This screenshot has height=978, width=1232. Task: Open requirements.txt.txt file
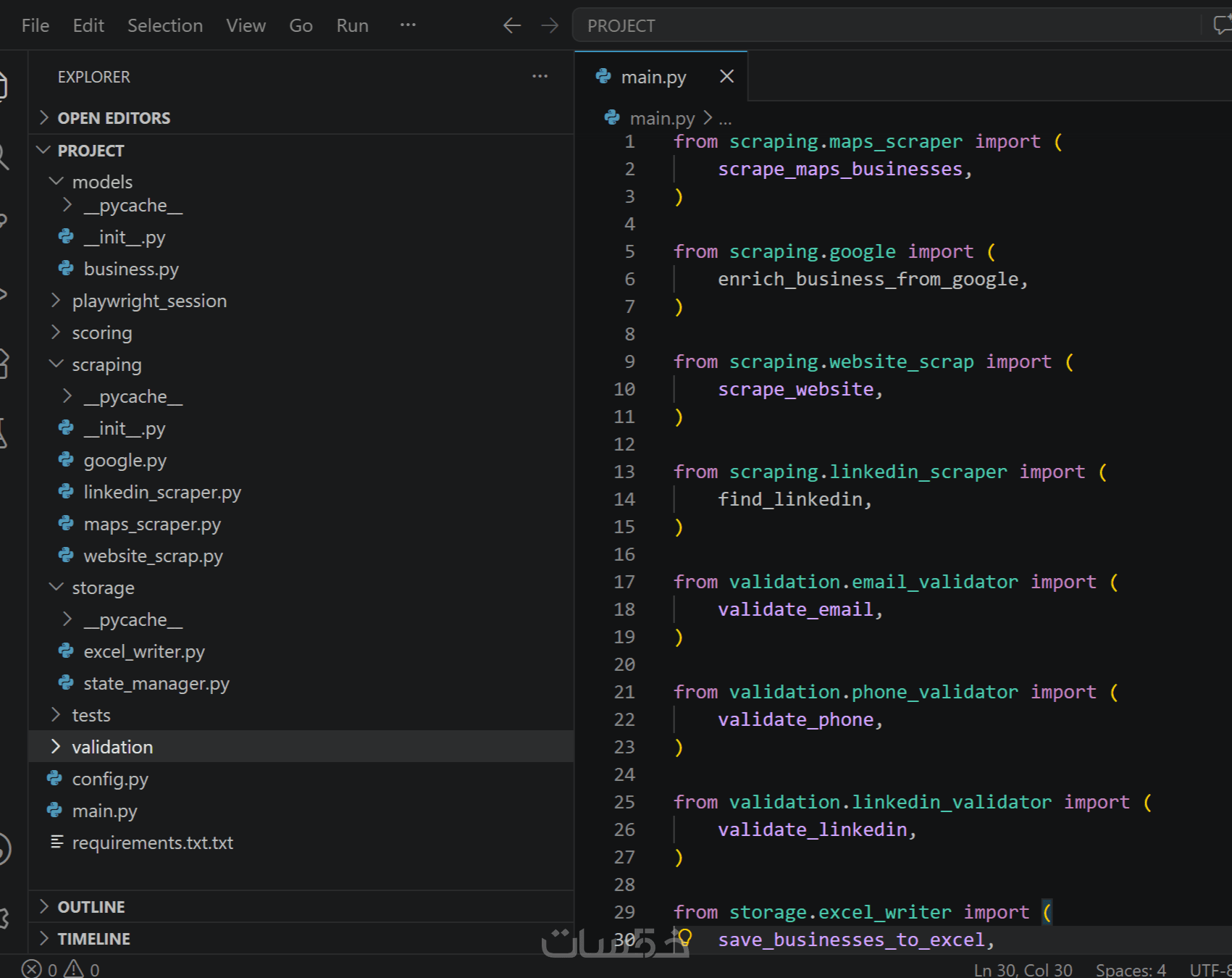153,843
